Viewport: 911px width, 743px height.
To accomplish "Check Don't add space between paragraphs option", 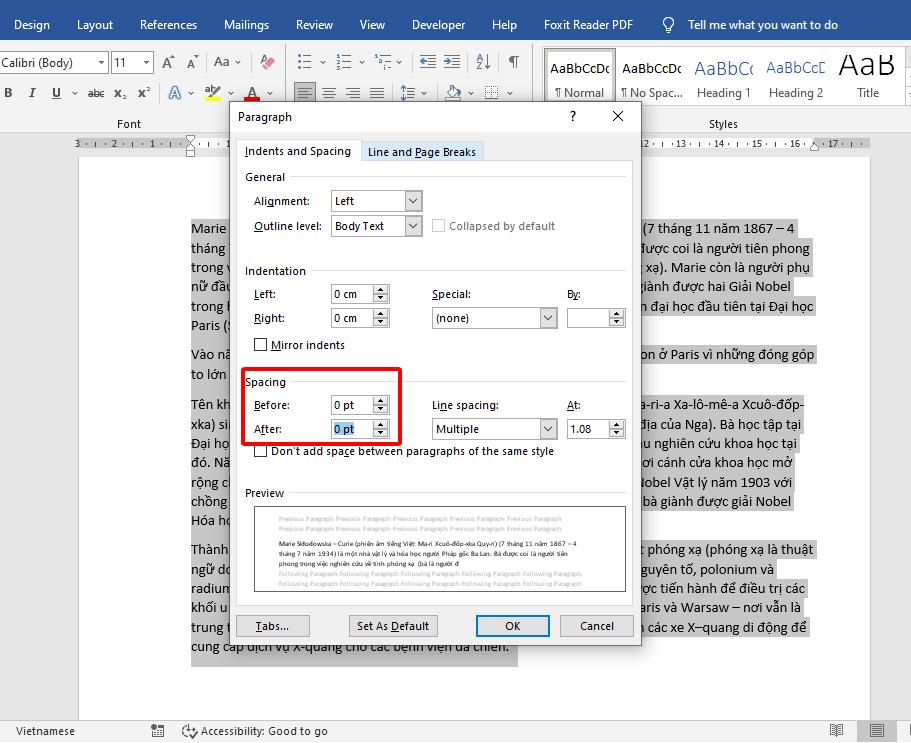I will 260,451.
